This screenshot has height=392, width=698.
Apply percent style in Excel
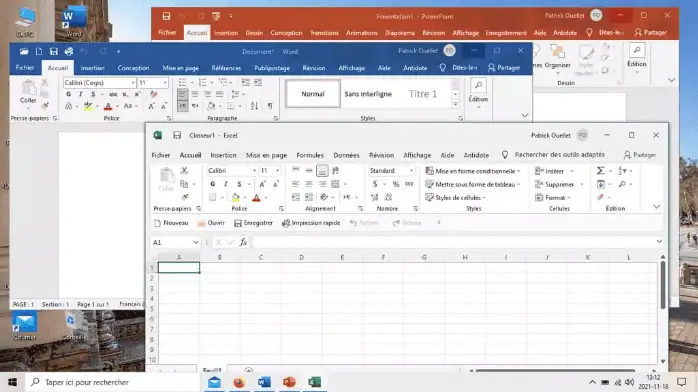396,184
